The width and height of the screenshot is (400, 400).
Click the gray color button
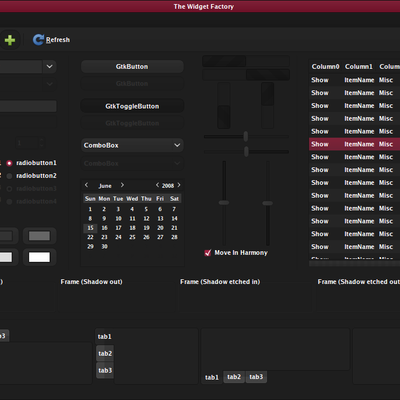click(39, 236)
